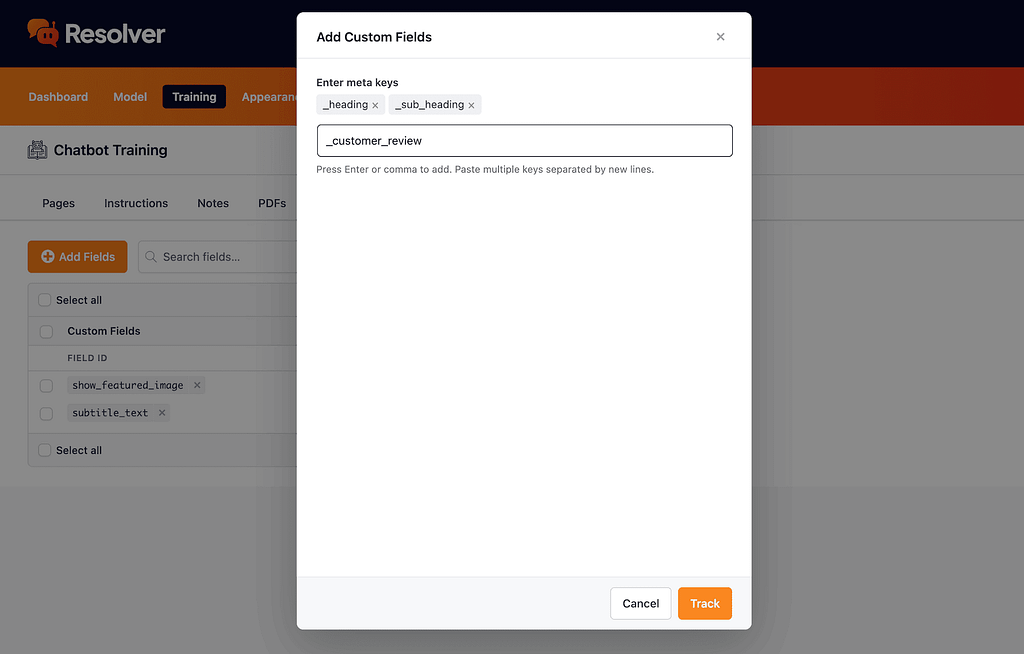This screenshot has width=1024, height=654.
Task: Switch to the Pages sub-tab
Action: [58, 203]
